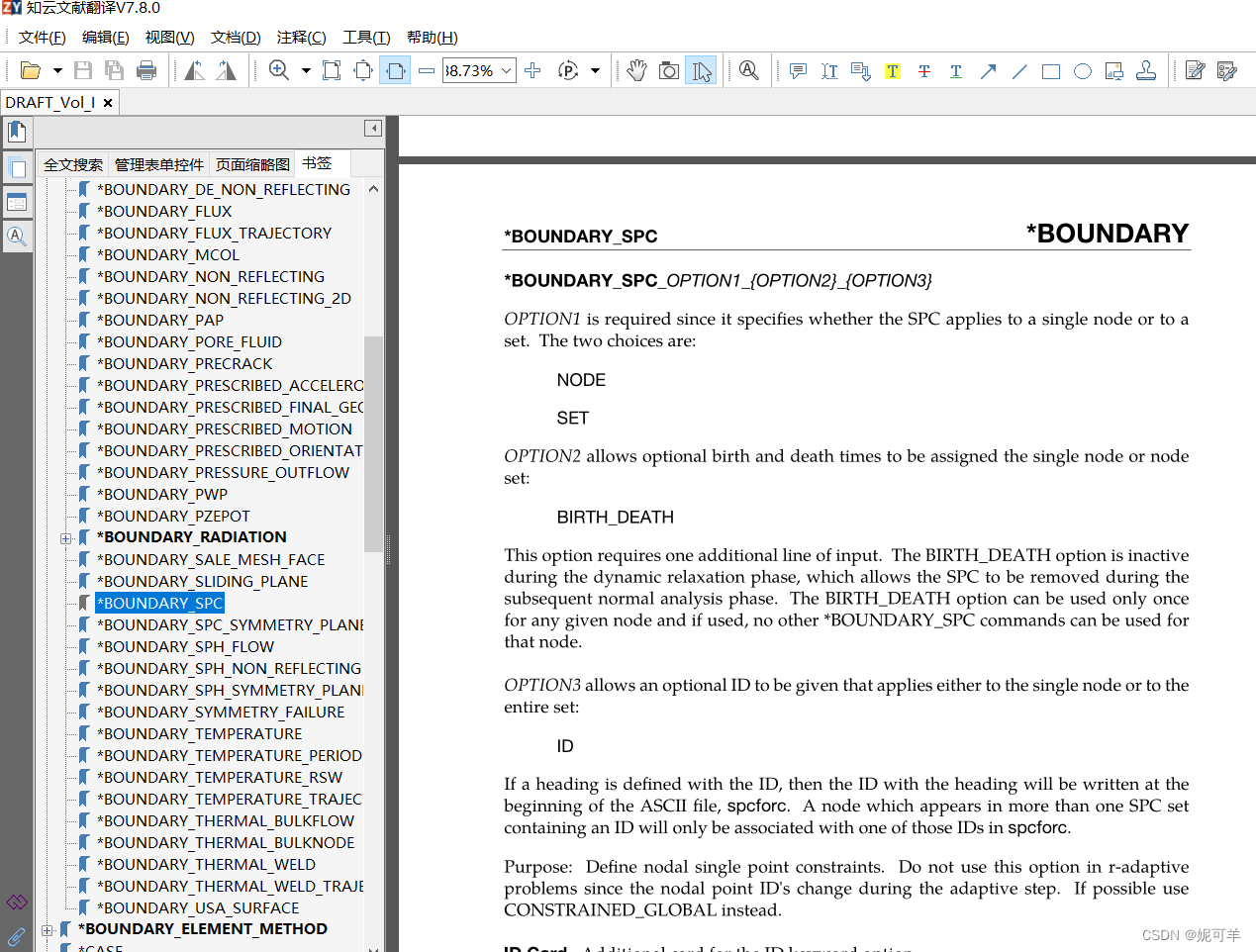Open the 注释(C) menu
The width and height of the screenshot is (1256, 952).
(301, 38)
